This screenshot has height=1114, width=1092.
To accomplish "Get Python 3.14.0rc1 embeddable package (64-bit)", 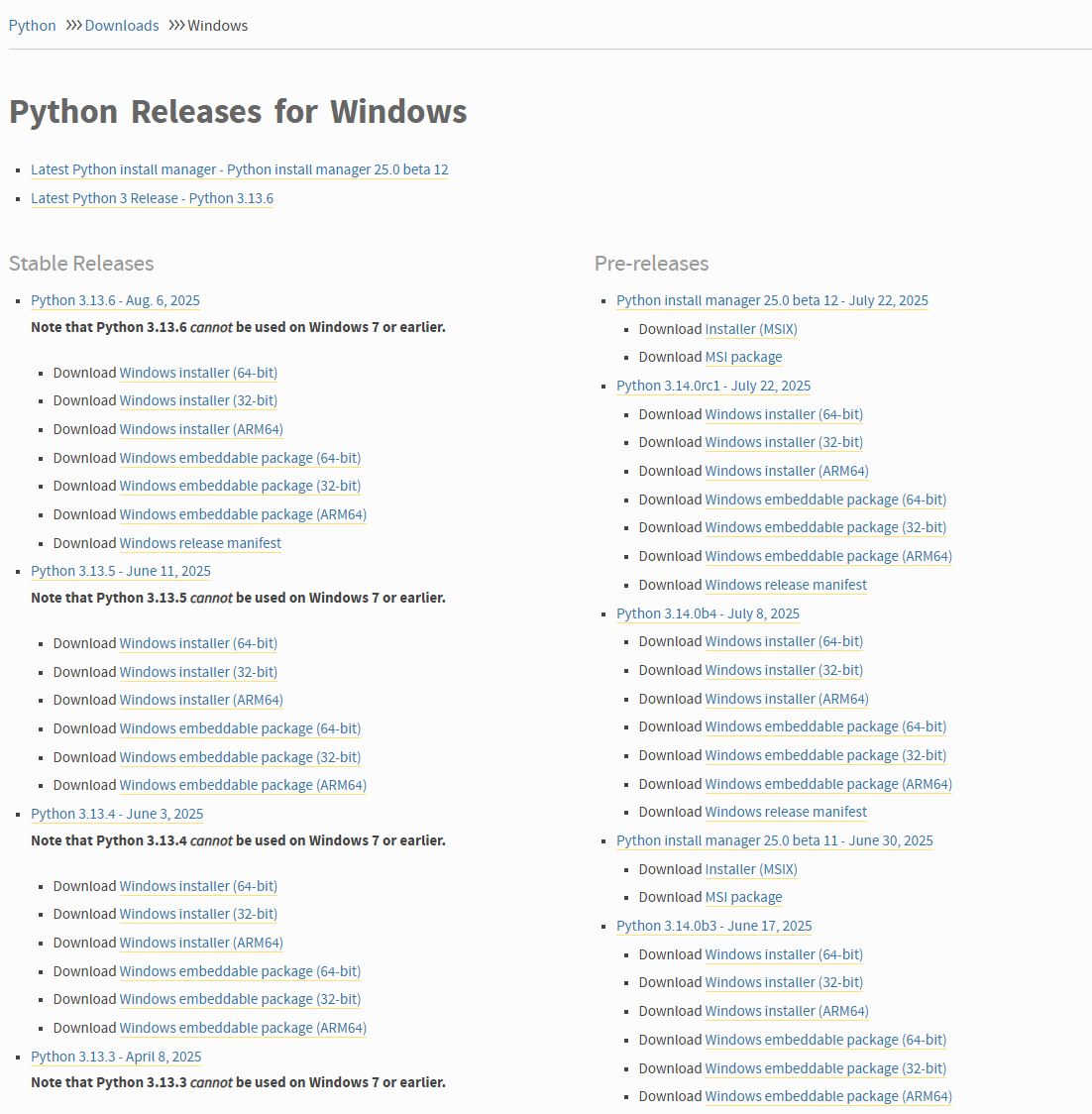I will (825, 501).
